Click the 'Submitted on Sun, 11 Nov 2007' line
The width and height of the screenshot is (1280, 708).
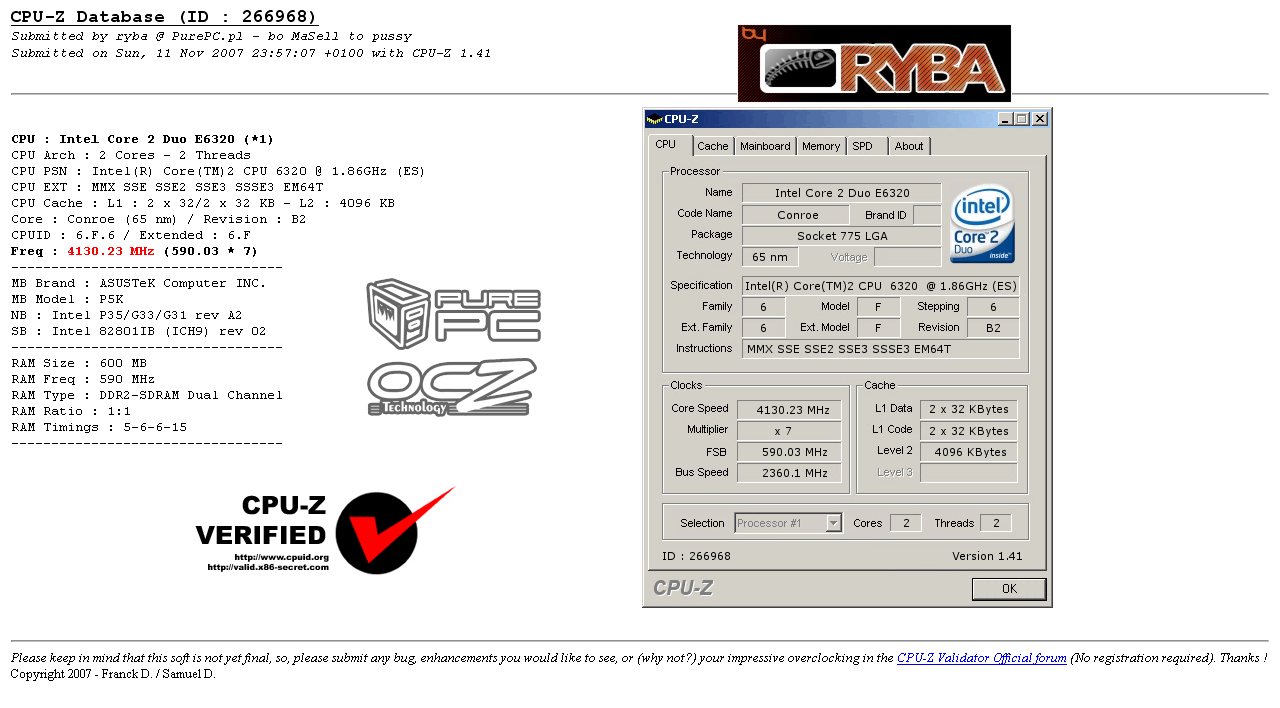251,53
